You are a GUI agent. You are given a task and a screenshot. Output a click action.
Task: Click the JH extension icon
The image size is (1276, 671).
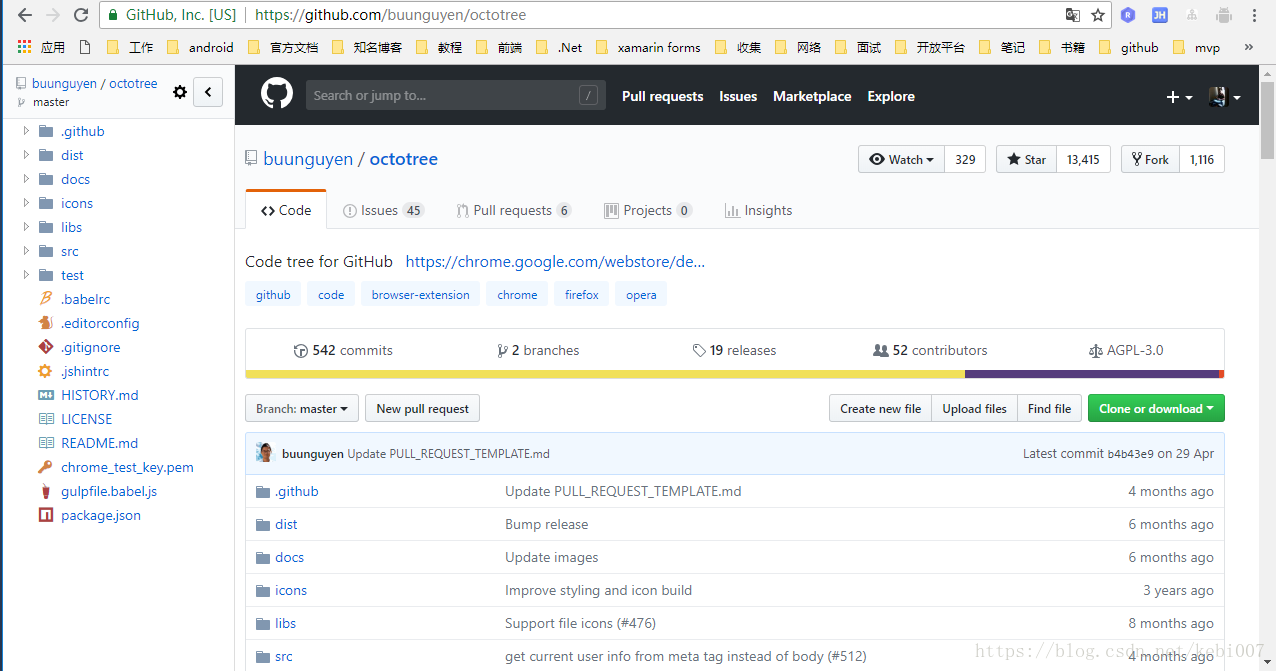tap(1159, 15)
